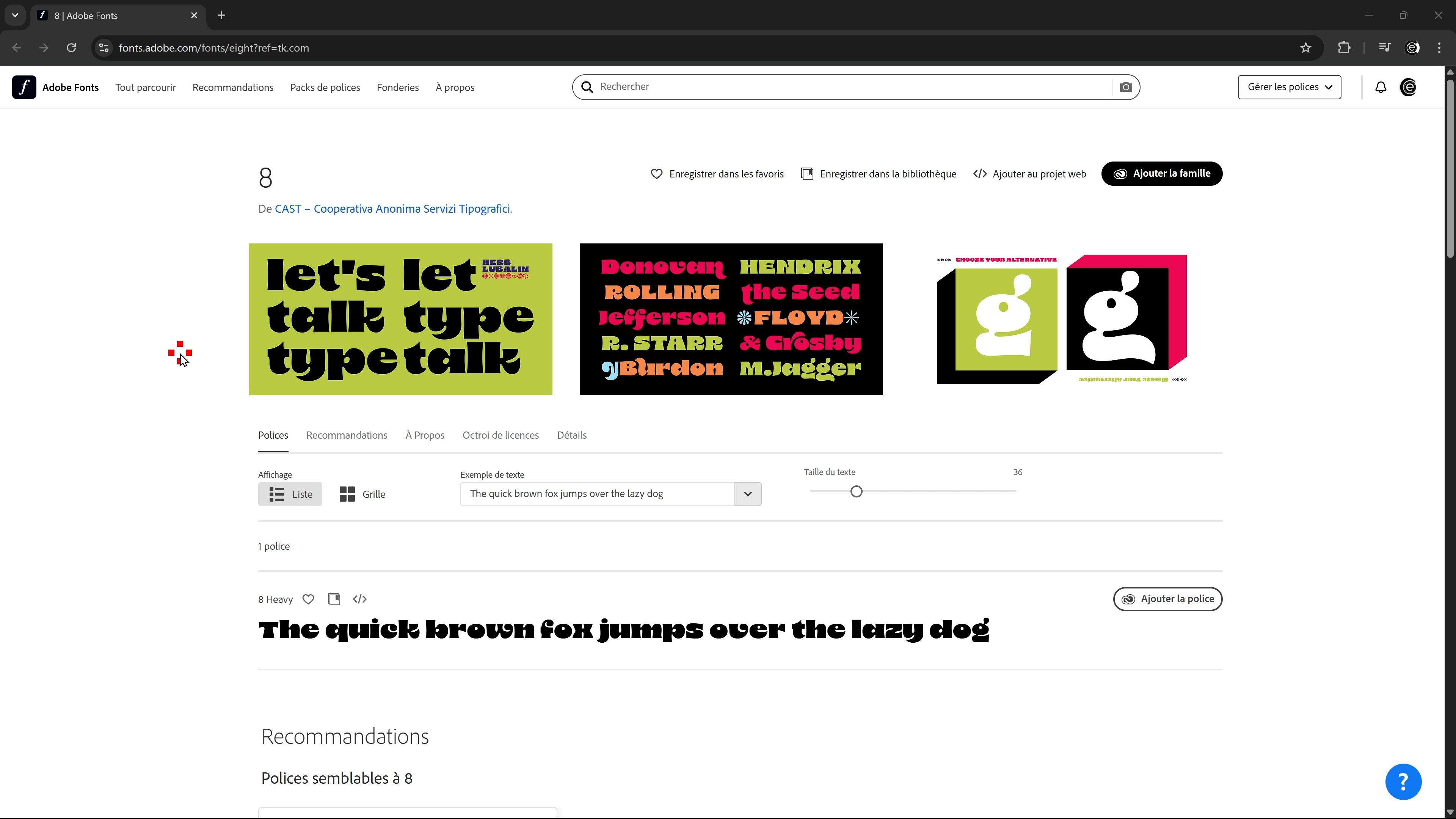Select the Polices tab
1456x819 pixels.
(273, 435)
